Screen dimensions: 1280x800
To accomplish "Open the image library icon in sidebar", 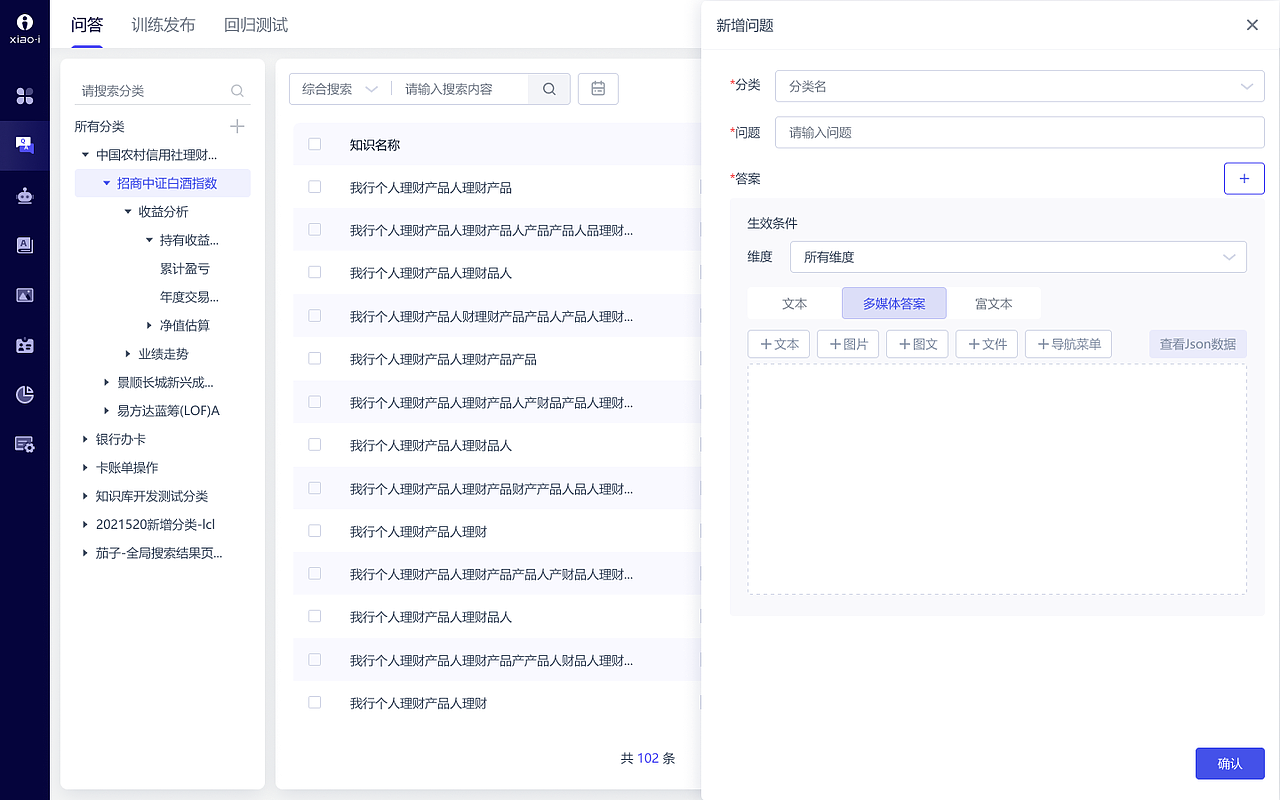I will click(x=24, y=295).
